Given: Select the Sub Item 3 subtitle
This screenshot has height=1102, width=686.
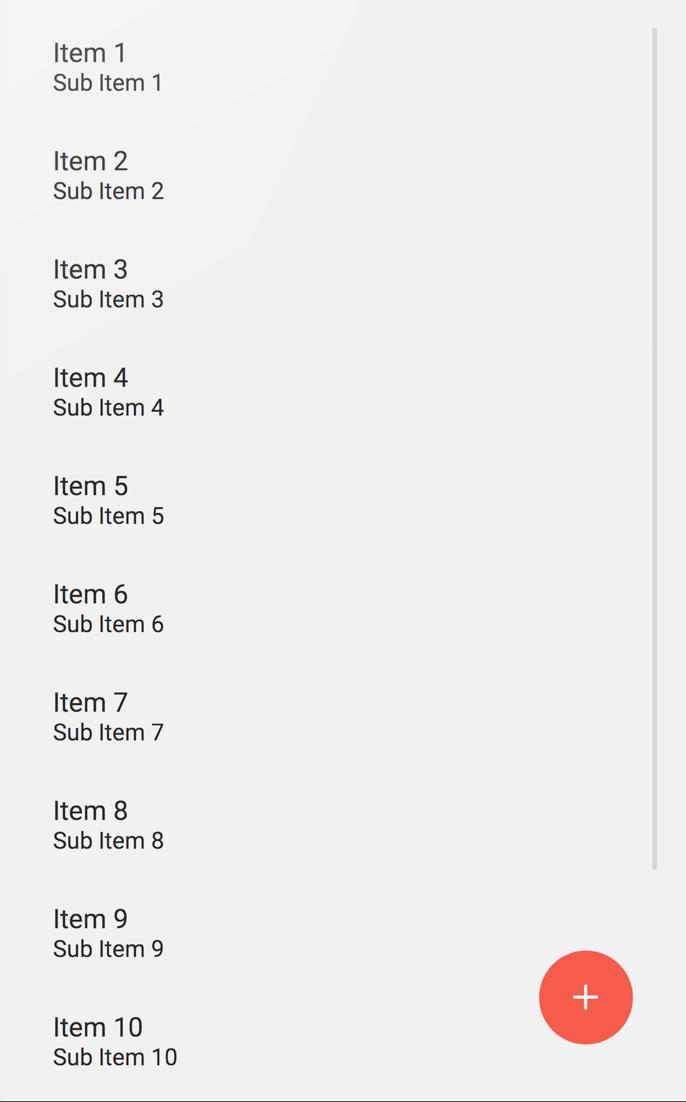Looking at the screenshot, I should point(108,299).
